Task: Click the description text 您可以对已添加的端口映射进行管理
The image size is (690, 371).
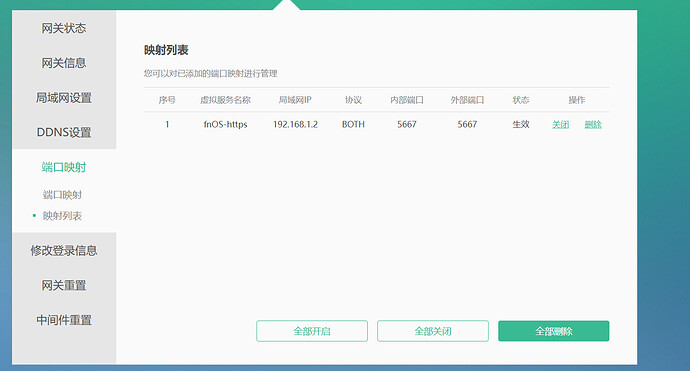Action: [x=211, y=73]
